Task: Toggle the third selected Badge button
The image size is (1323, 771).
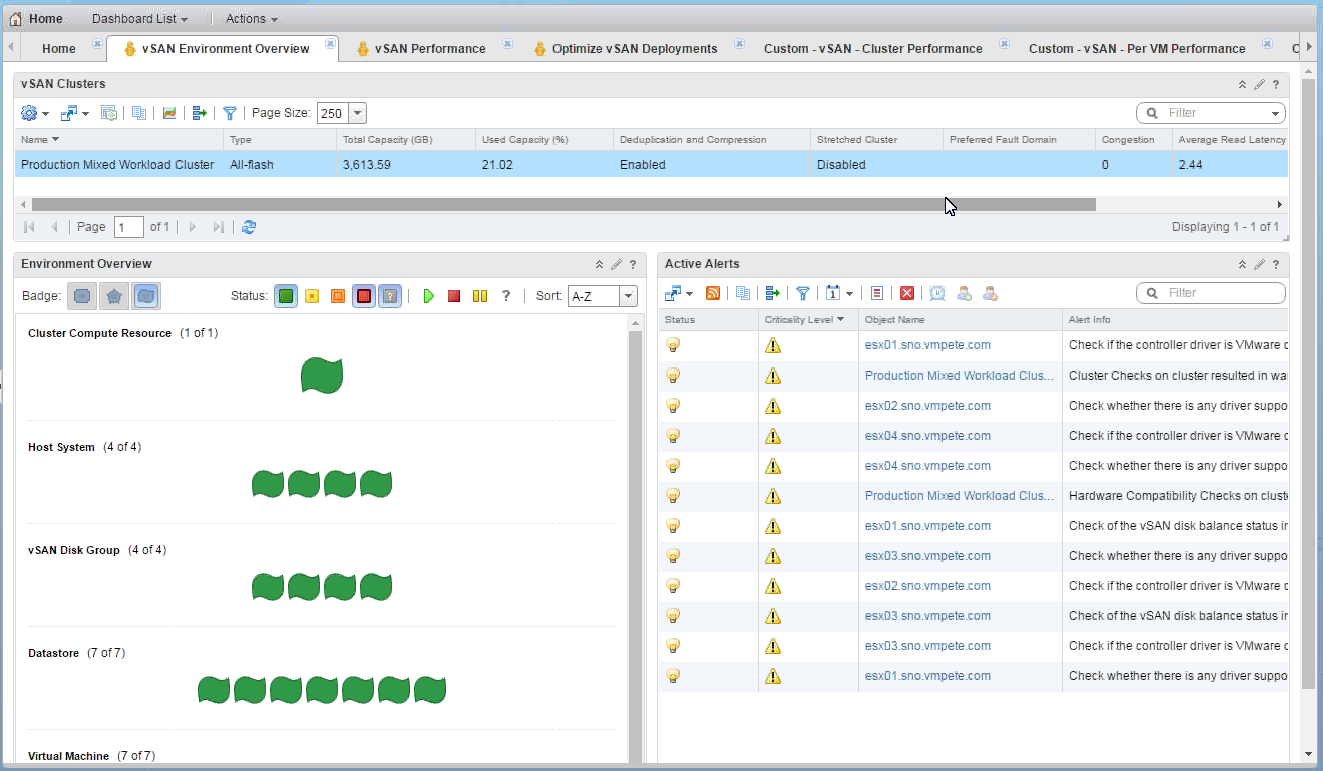Action: point(146,296)
